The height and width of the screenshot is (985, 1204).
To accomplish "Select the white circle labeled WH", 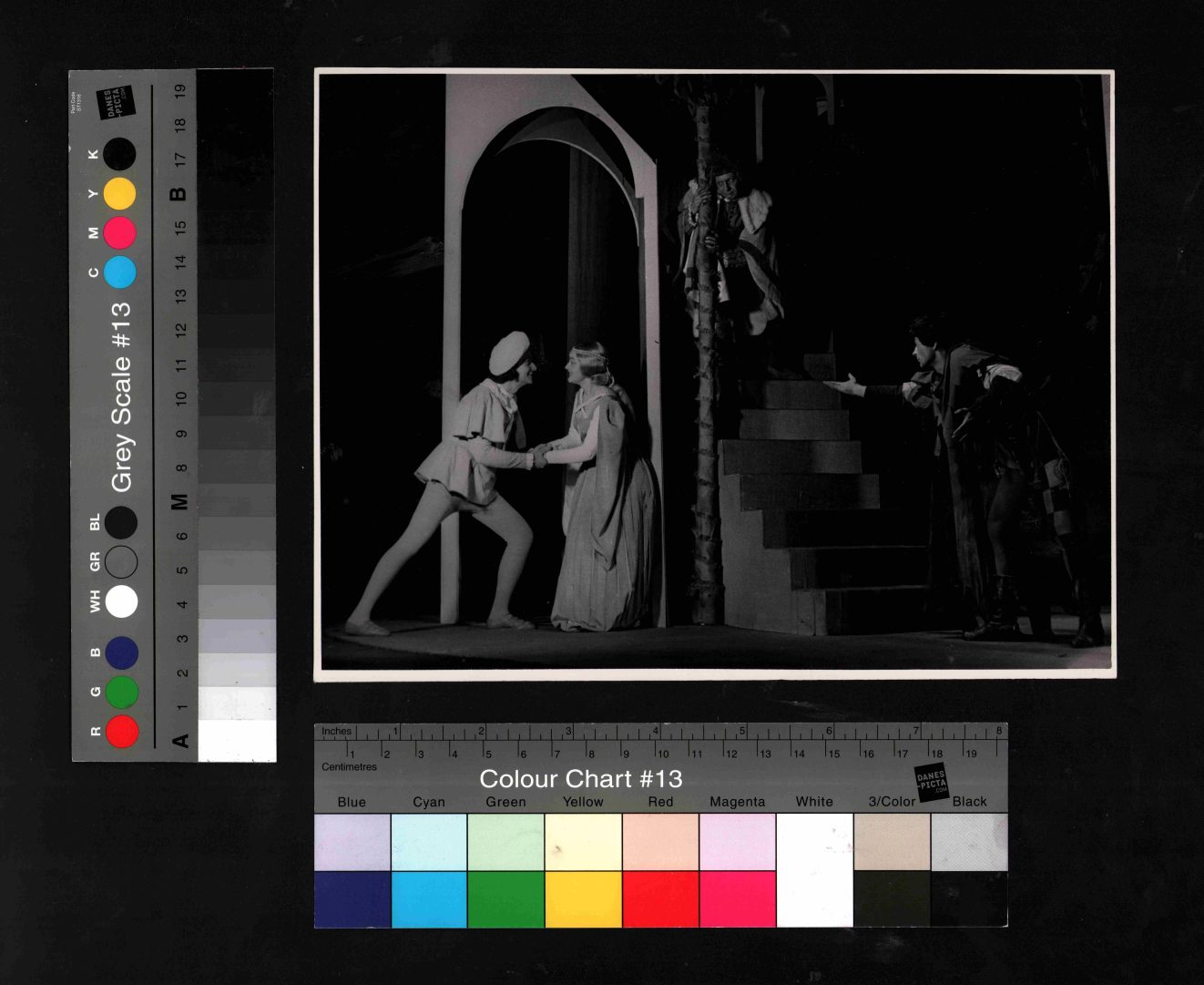I will coord(121,601).
